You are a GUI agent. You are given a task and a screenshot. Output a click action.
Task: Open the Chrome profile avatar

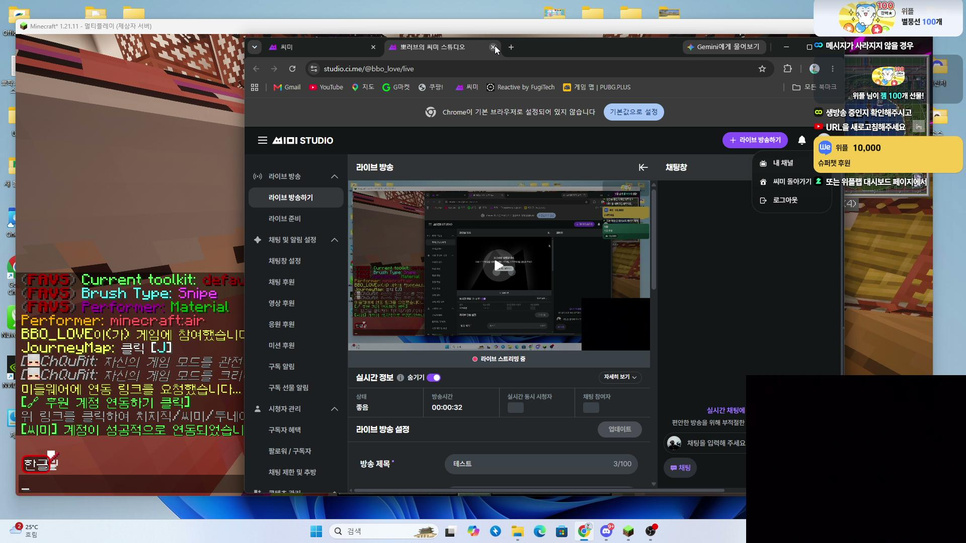814,69
